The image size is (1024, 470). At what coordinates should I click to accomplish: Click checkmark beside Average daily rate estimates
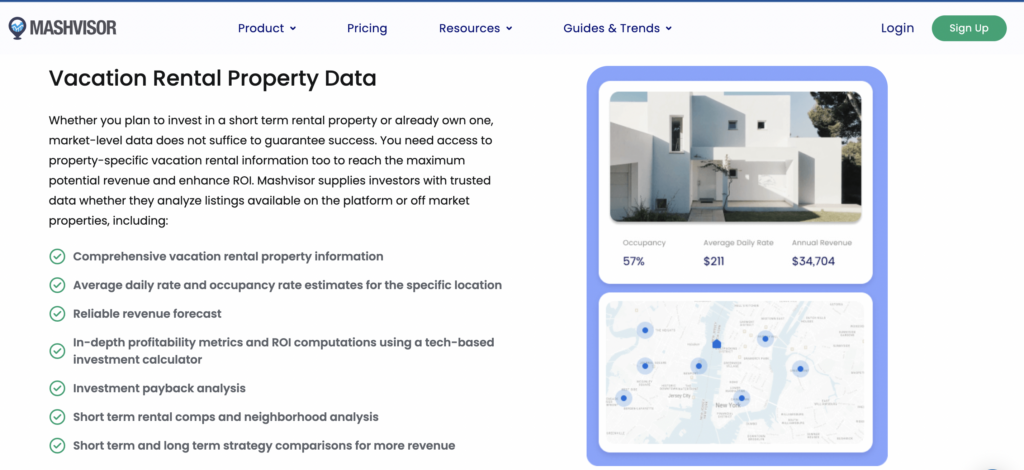[x=57, y=285]
